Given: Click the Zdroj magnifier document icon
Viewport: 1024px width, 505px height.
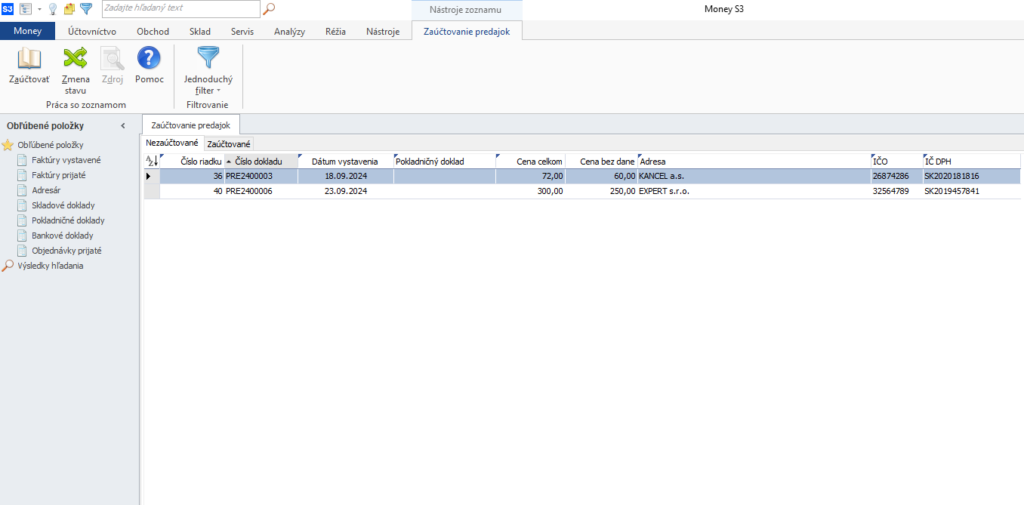Looking at the screenshot, I should click(112, 59).
